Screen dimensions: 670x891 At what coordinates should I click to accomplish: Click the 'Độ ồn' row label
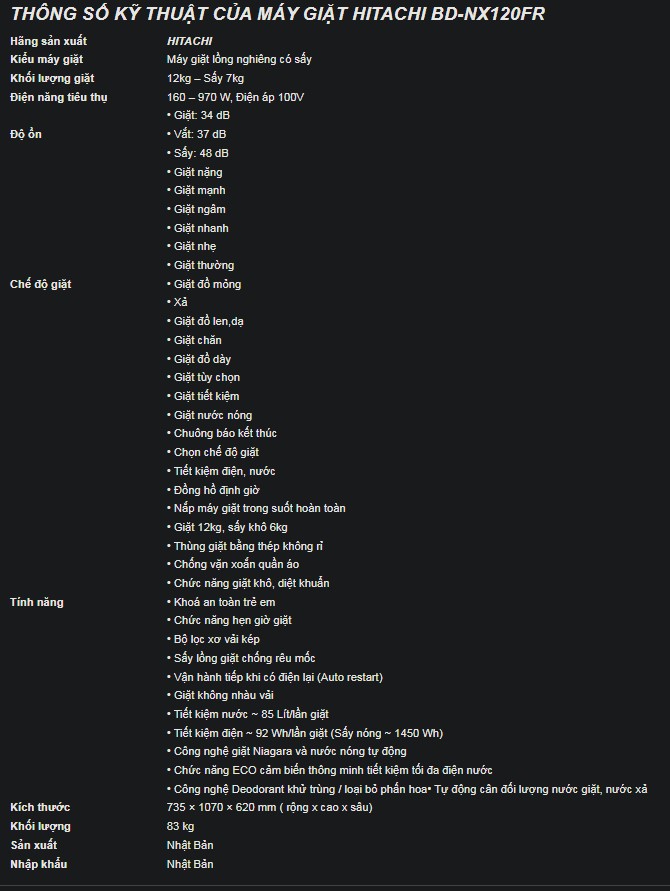pos(26,134)
